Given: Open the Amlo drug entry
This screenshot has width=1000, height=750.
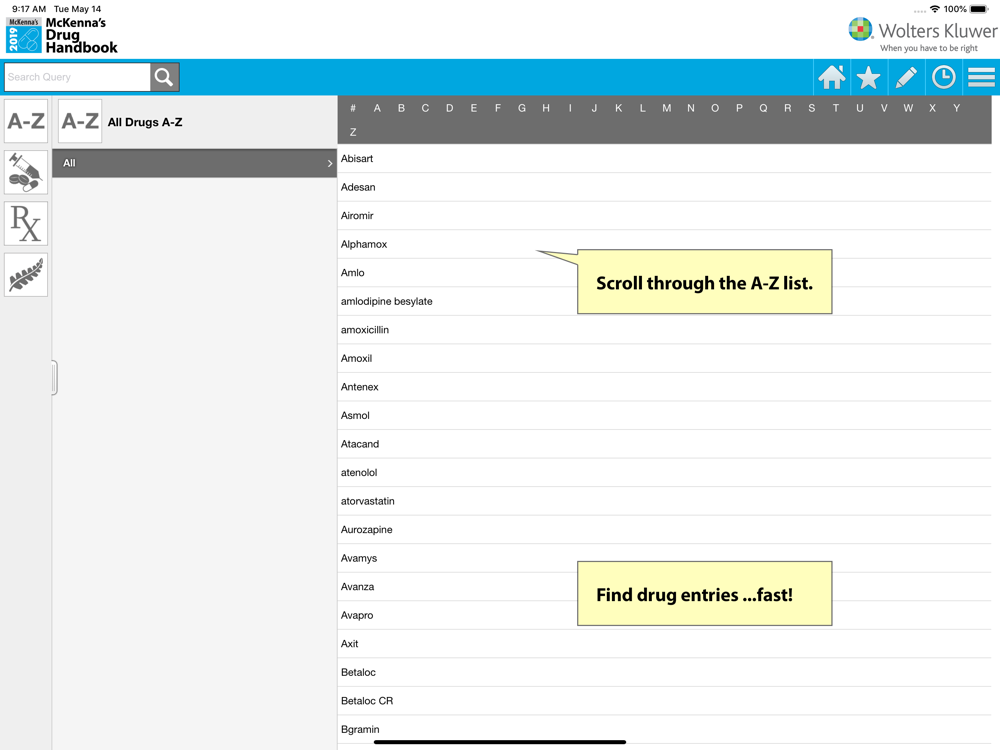Looking at the screenshot, I should 664,273.
